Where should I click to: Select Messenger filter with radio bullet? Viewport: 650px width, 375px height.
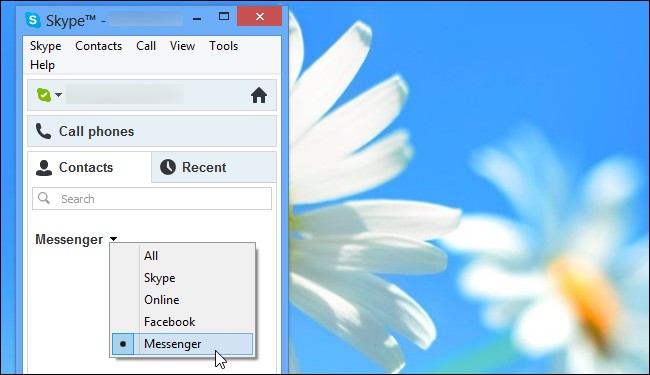(x=182, y=344)
